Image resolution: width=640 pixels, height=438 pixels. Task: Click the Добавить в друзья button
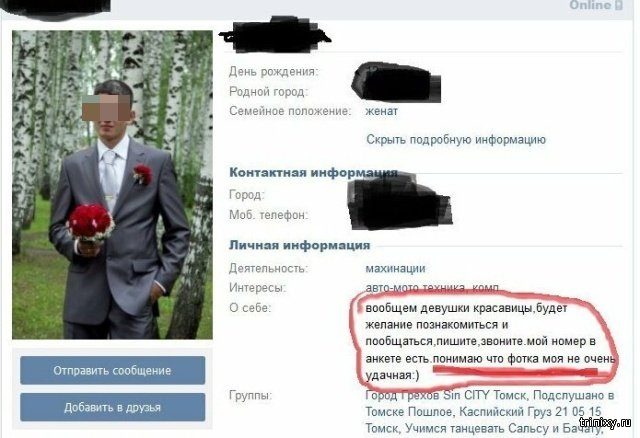pyautogui.click(x=113, y=407)
